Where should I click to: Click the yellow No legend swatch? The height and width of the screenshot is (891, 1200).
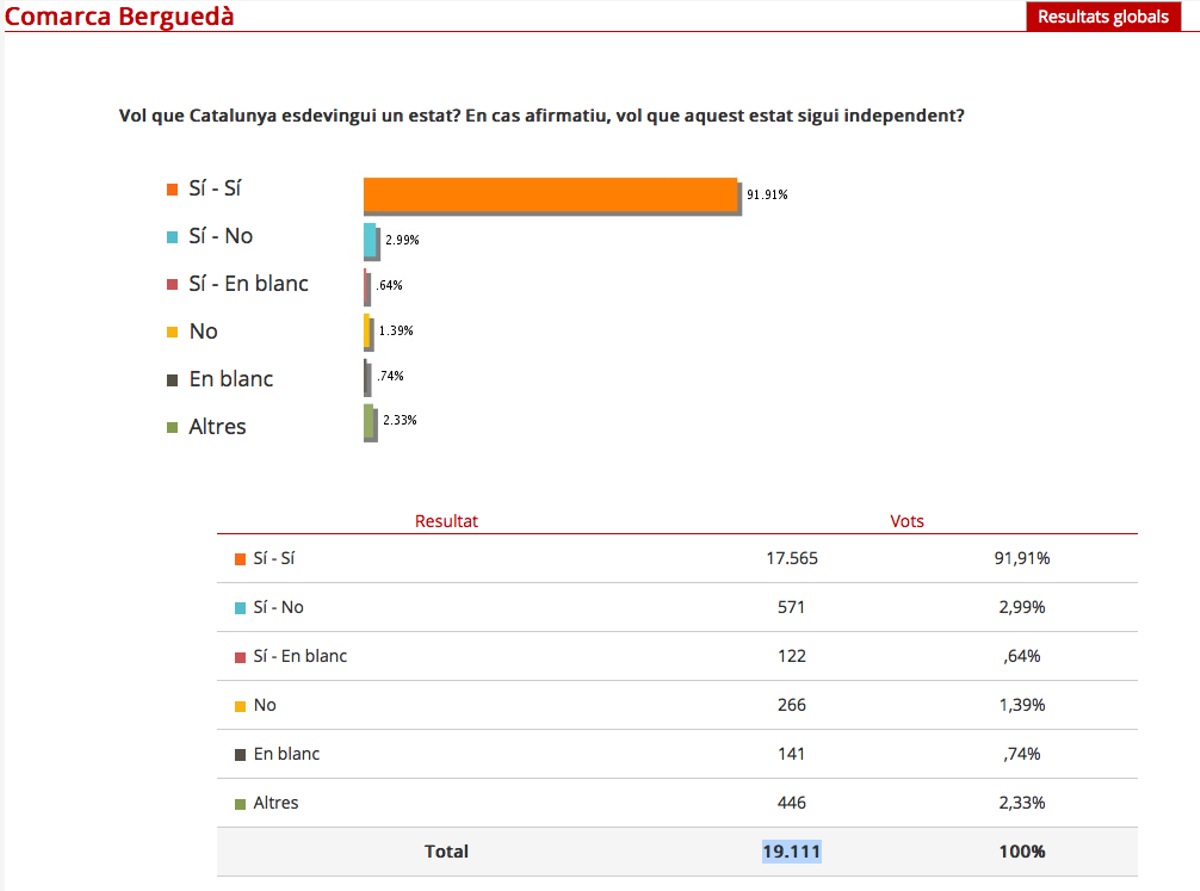pos(172,332)
